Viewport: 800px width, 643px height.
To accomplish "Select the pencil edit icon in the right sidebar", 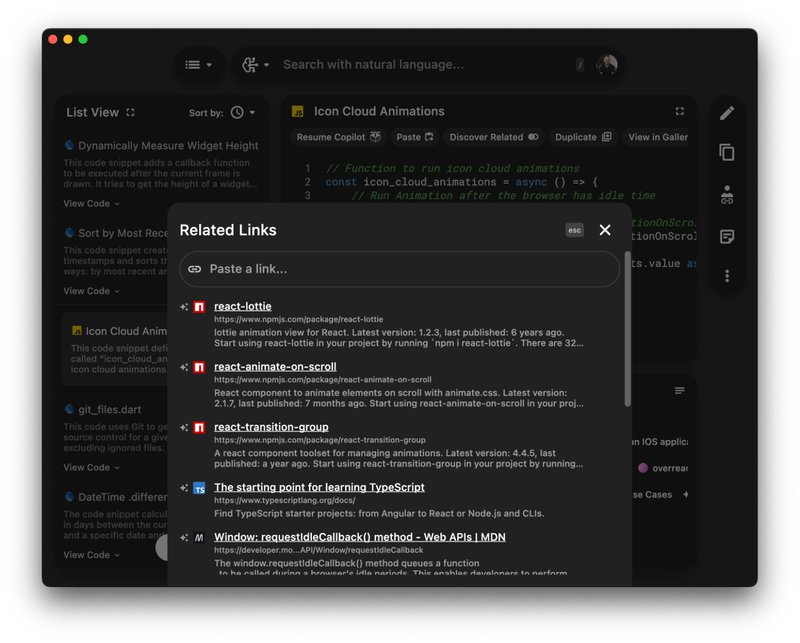I will [x=727, y=112].
